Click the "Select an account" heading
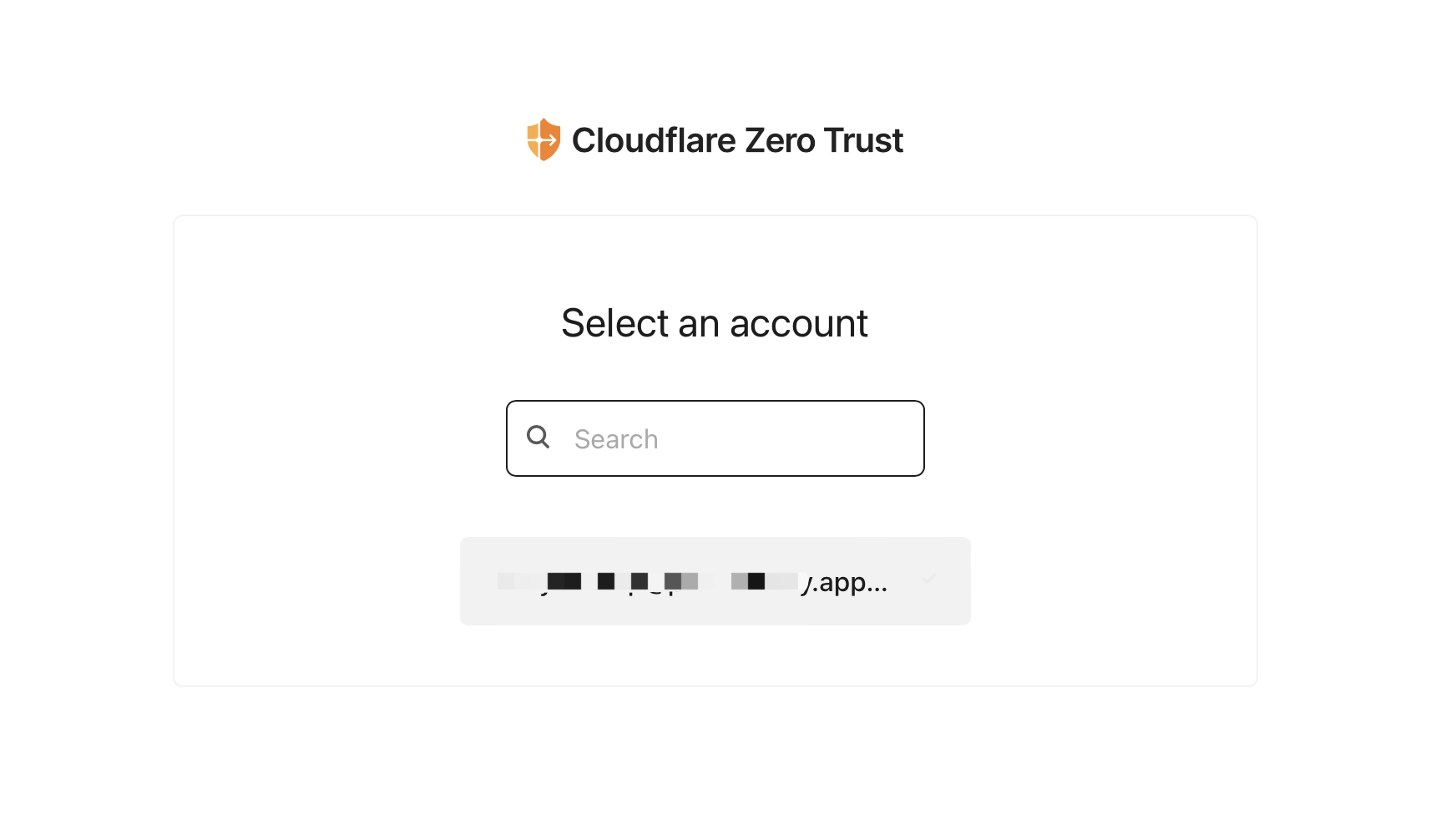The width and height of the screenshot is (1456, 830). [714, 323]
